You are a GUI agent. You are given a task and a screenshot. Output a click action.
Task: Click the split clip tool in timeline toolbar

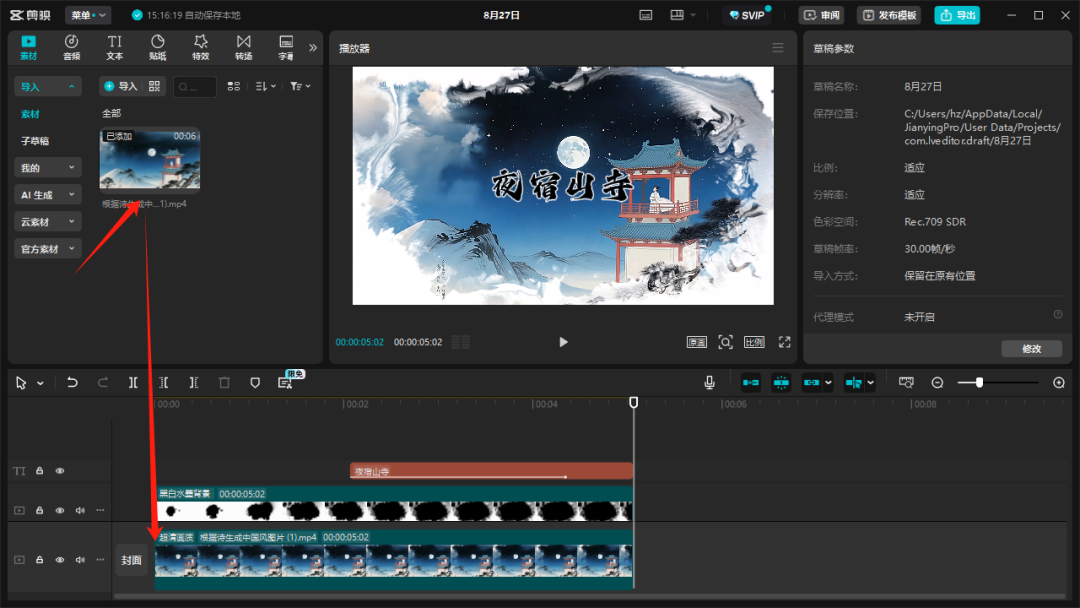click(x=133, y=383)
